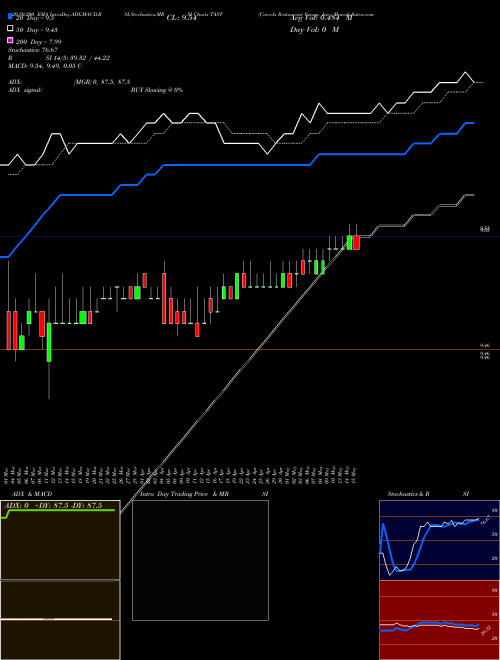
Task: Select the '50 Day = 9.48' legend text
Action: [x=37, y=30]
